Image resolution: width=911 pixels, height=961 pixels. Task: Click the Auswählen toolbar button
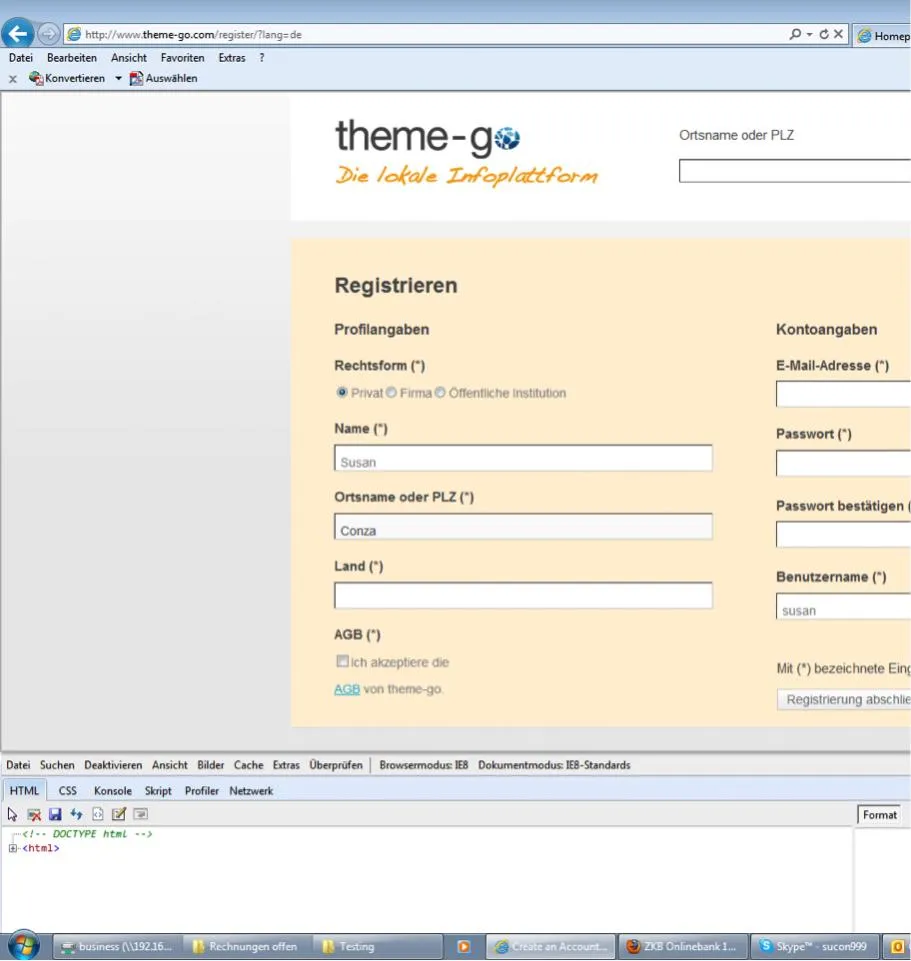pyautogui.click(x=164, y=78)
